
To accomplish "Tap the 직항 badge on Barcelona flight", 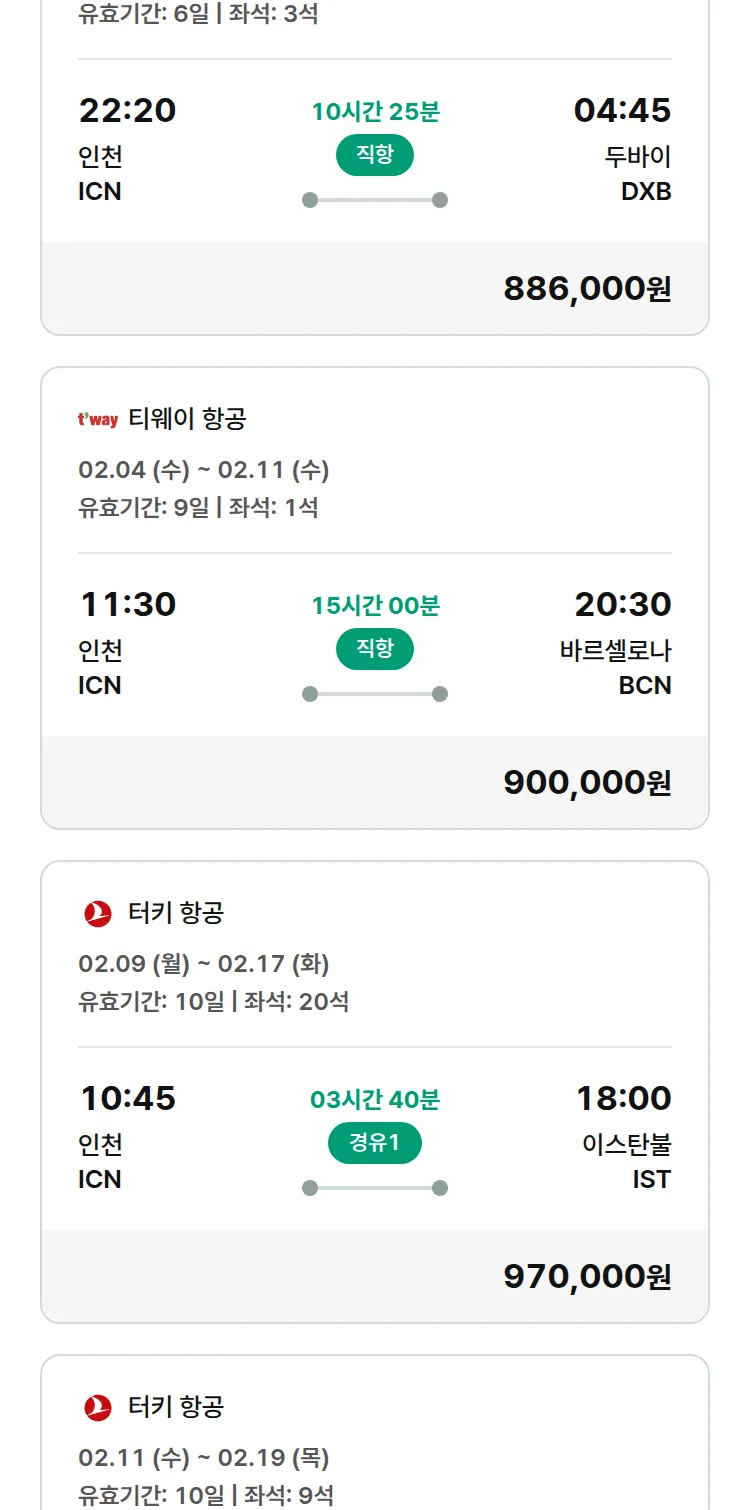I will [375, 649].
